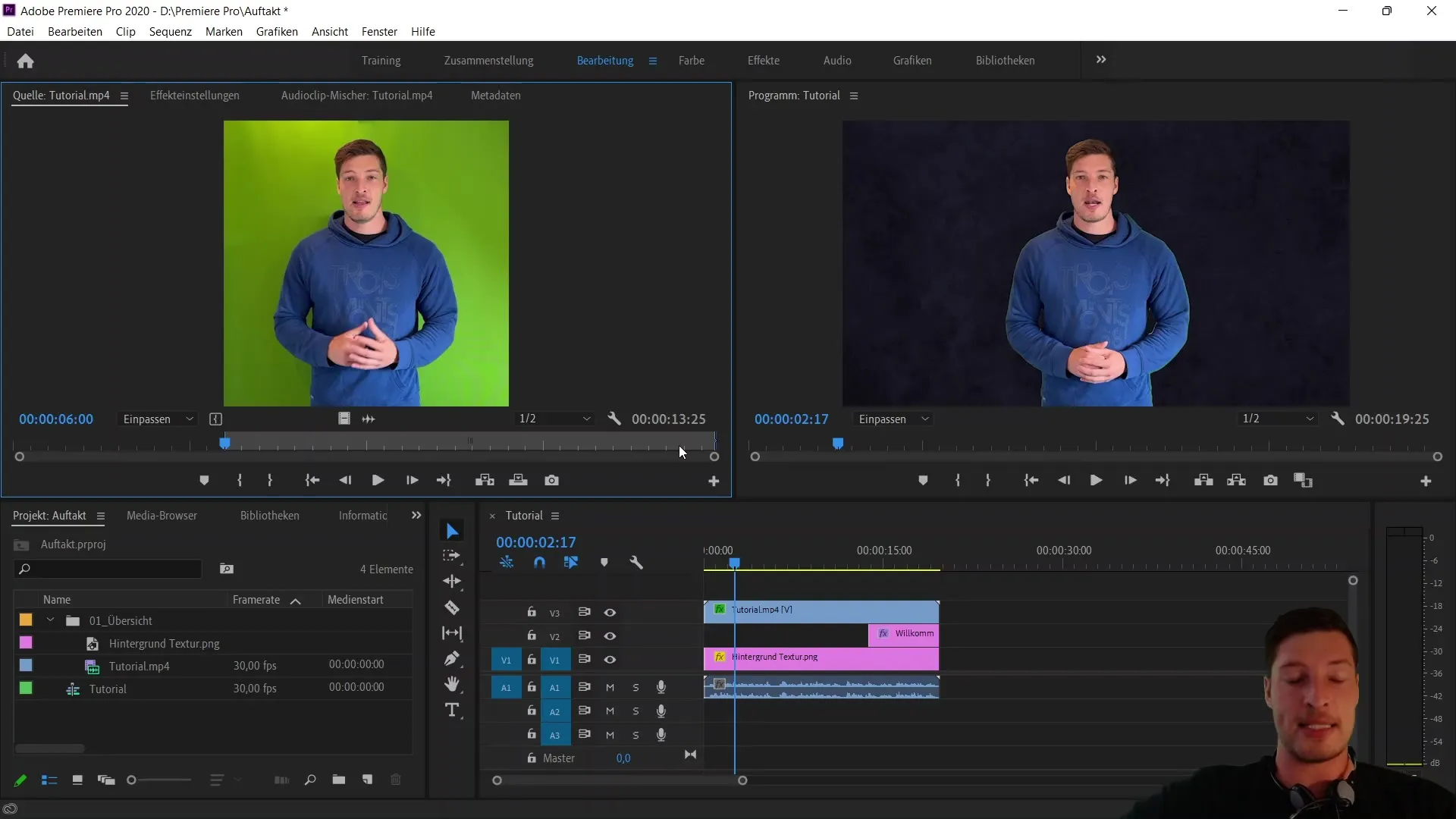Image resolution: width=1456 pixels, height=819 pixels.
Task: Open the Ansicht menu in menu bar
Action: 329,31
